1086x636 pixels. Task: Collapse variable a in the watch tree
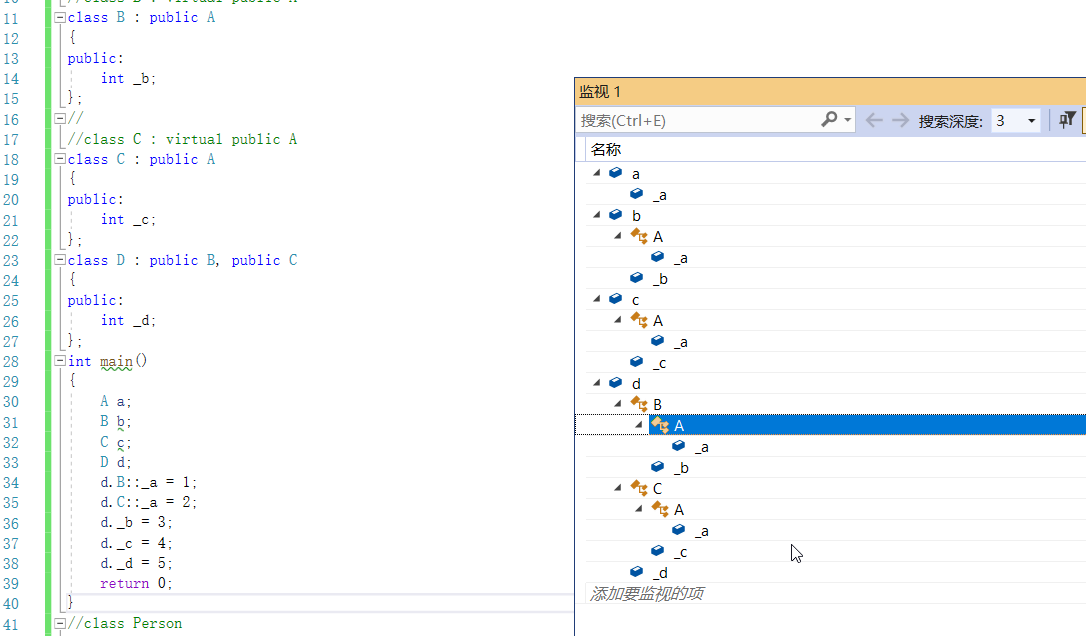[596, 173]
